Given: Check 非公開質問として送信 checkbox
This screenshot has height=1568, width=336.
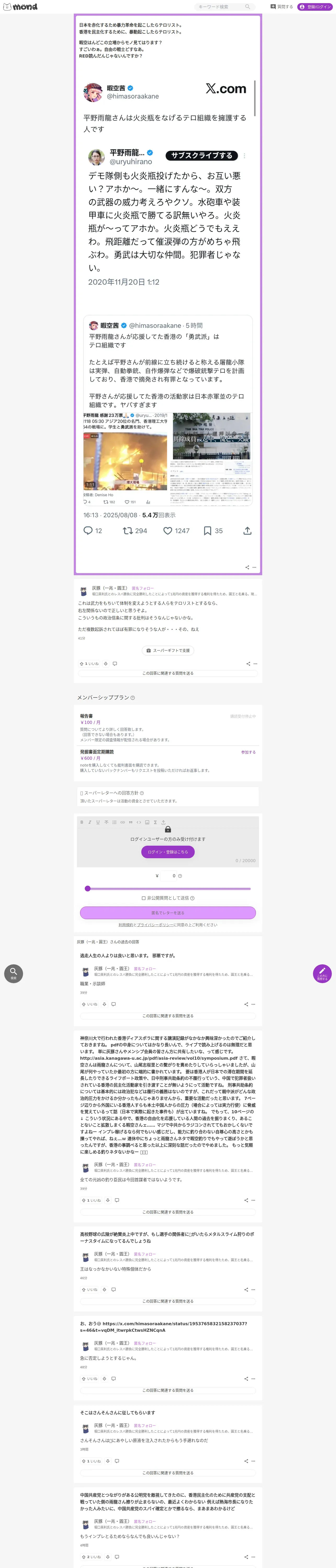Looking at the screenshot, I should click(x=144, y=898).
